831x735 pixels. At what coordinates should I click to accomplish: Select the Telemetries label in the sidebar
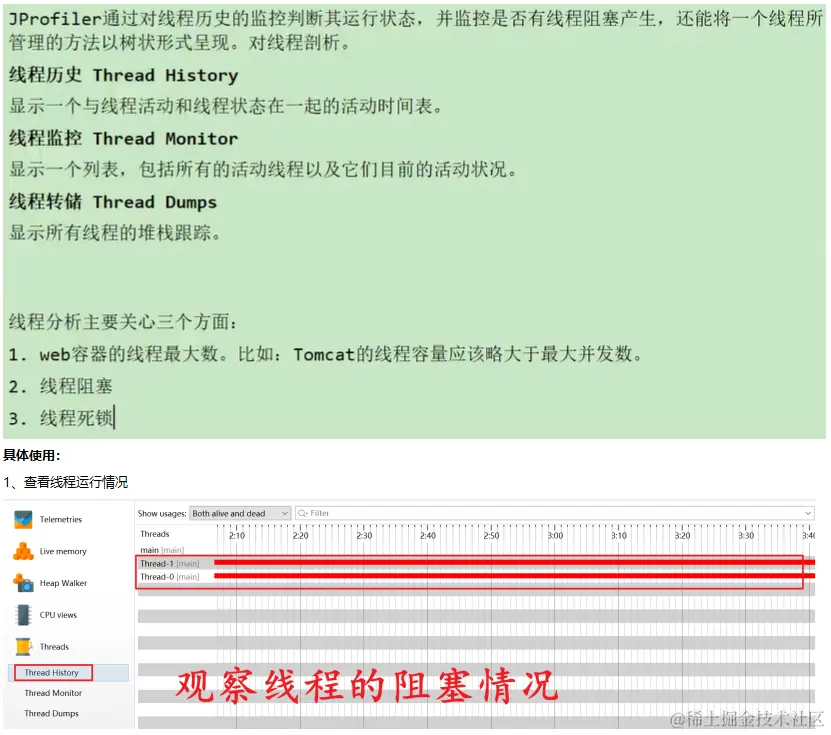click(x=61, y=520)
